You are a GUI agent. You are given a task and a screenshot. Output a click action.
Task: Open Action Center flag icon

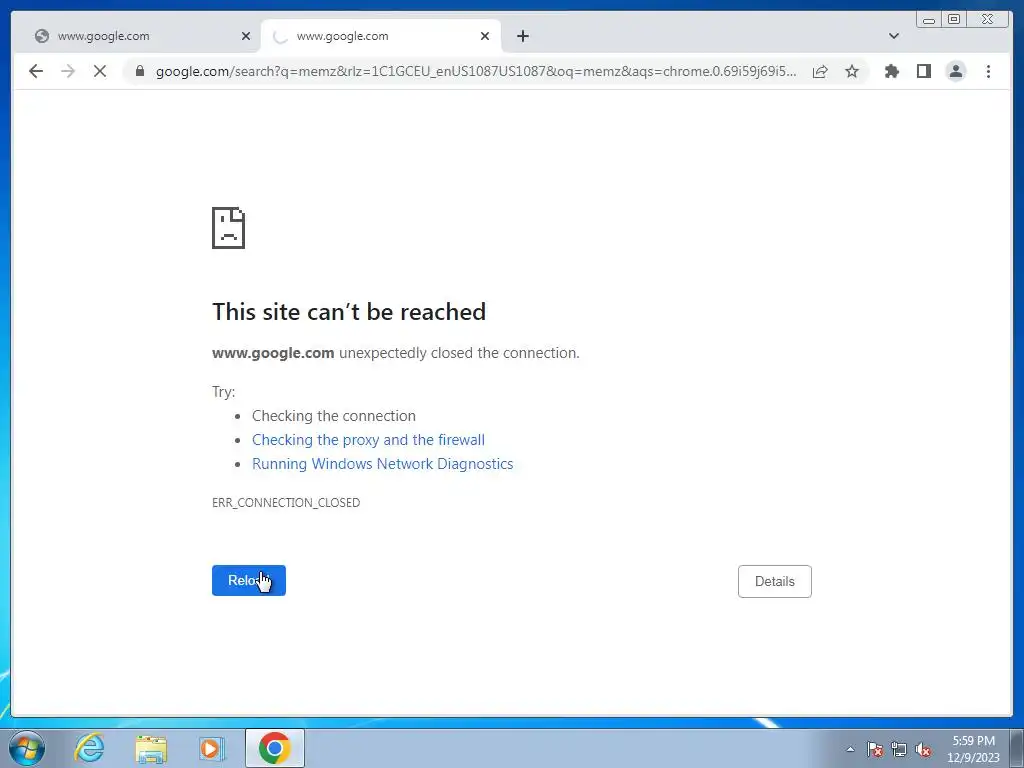[875, 749]
